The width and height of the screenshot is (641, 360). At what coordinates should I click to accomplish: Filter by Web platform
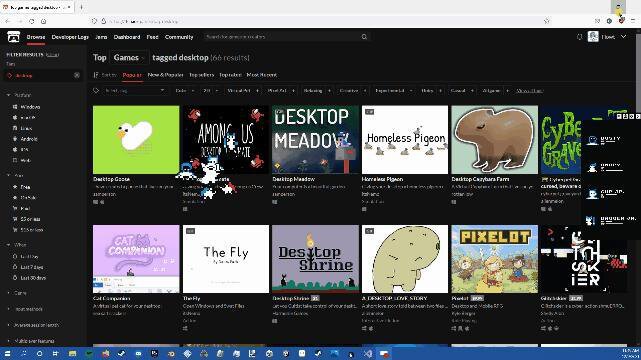25,160
